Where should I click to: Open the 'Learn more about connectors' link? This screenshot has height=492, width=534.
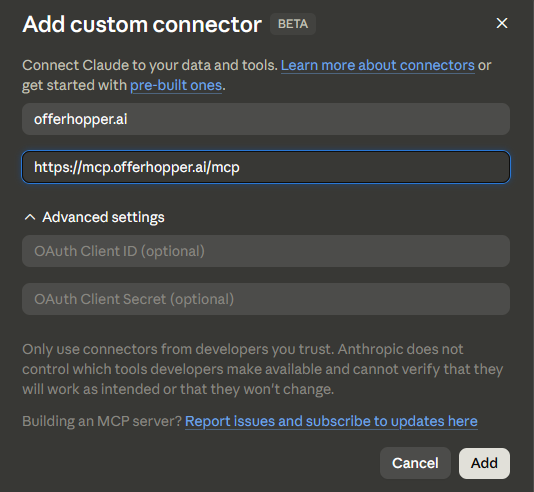[377, 65]
